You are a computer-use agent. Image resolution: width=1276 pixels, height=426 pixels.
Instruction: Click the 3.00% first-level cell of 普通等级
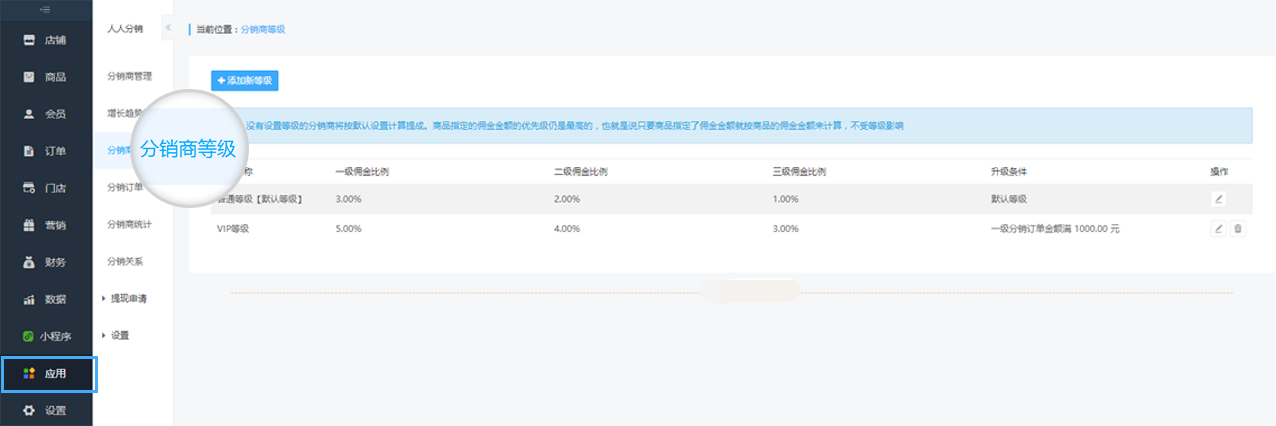pos(347,199)
